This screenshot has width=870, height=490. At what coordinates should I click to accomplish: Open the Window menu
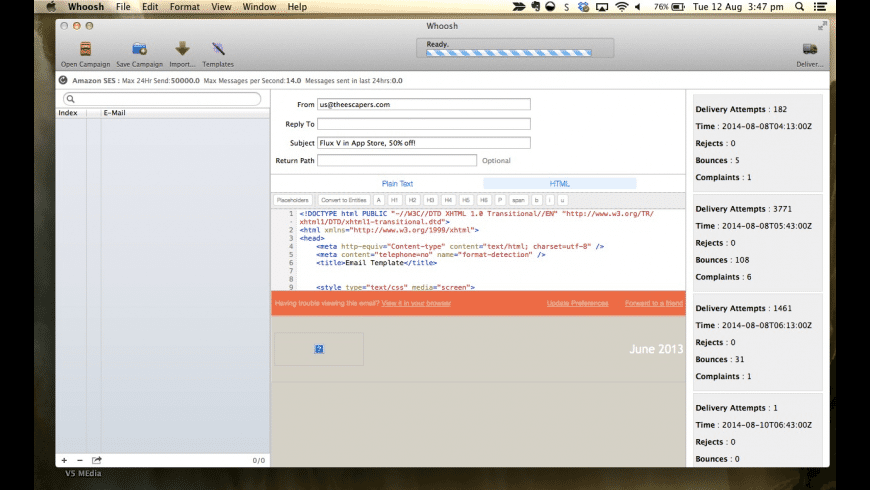259,7
